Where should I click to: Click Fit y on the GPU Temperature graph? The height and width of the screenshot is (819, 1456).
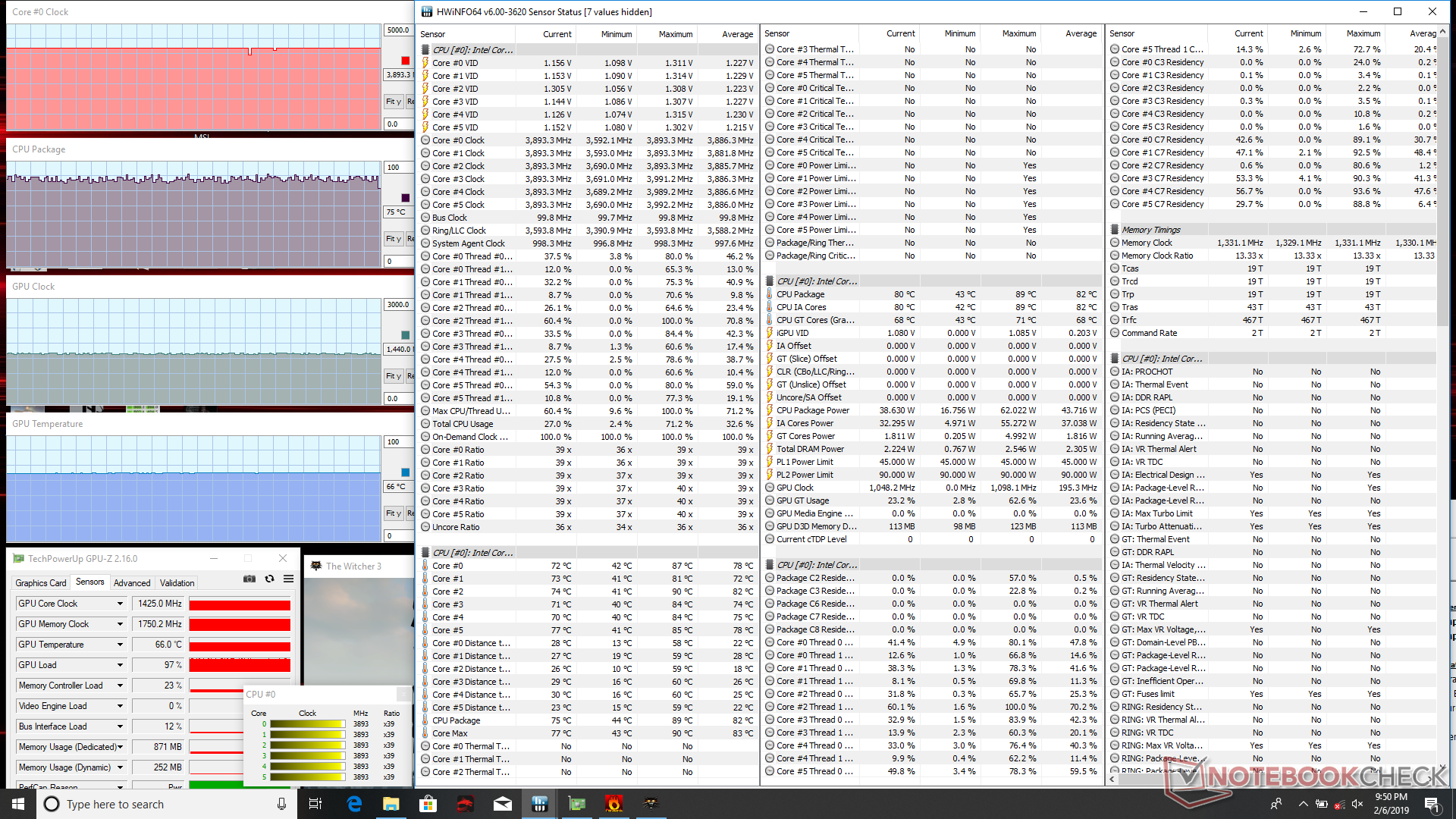coord(393,513)
